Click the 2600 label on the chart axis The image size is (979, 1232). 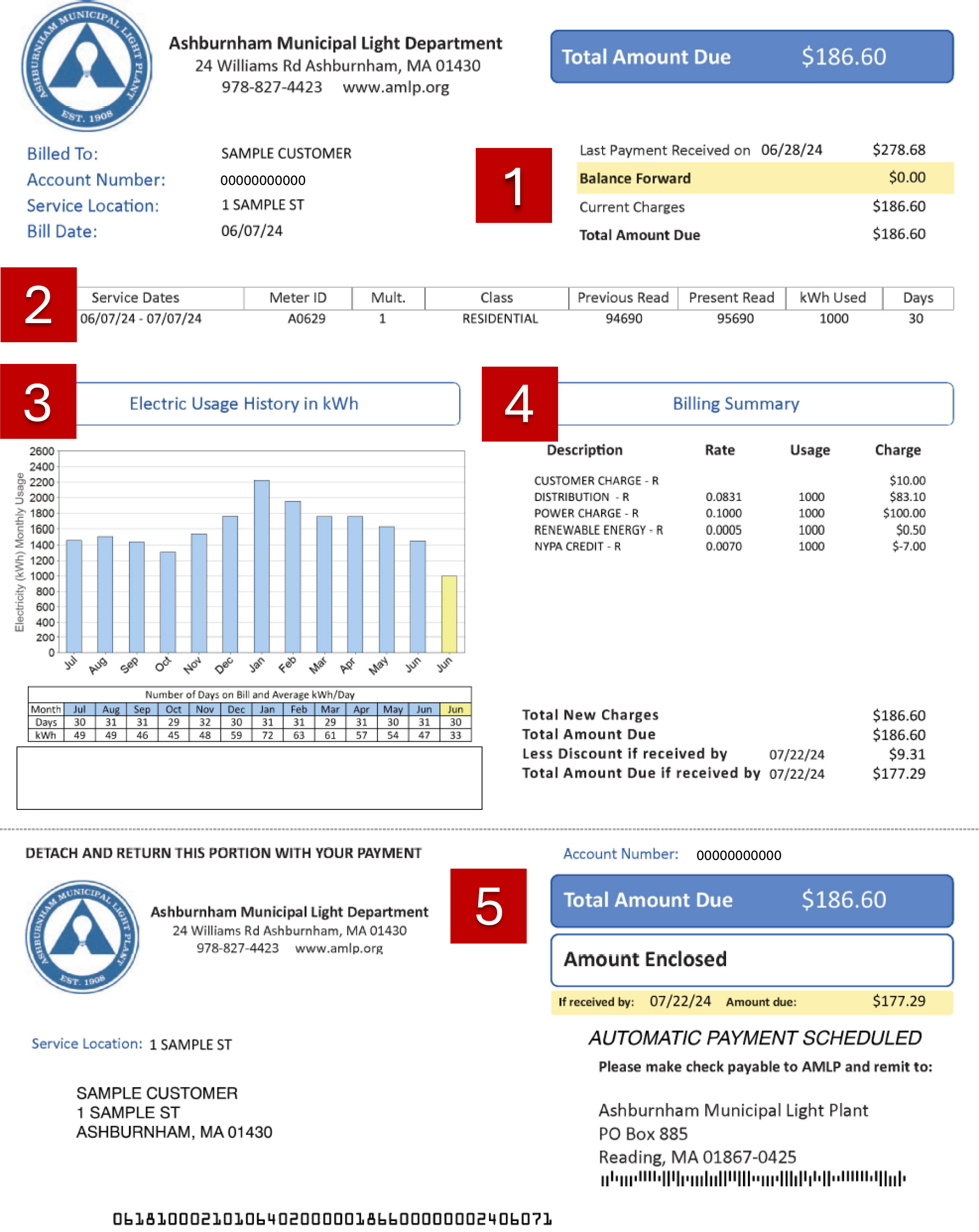(41, 451)
